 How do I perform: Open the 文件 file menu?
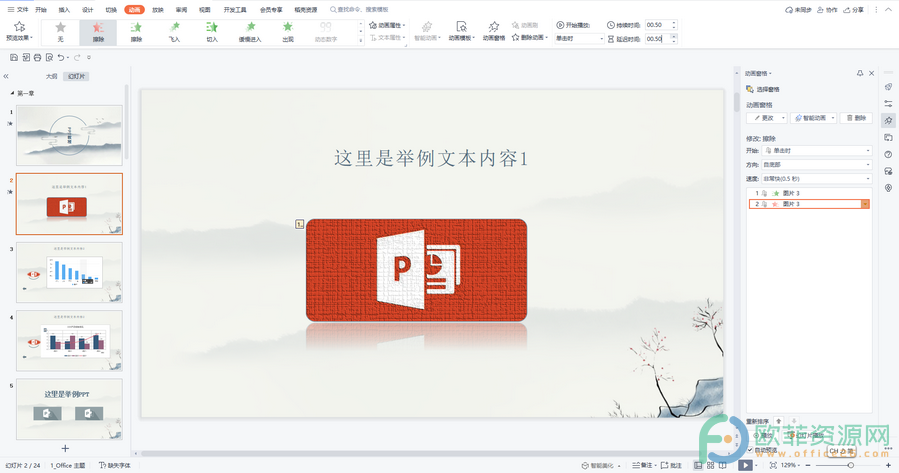(18, 10)
